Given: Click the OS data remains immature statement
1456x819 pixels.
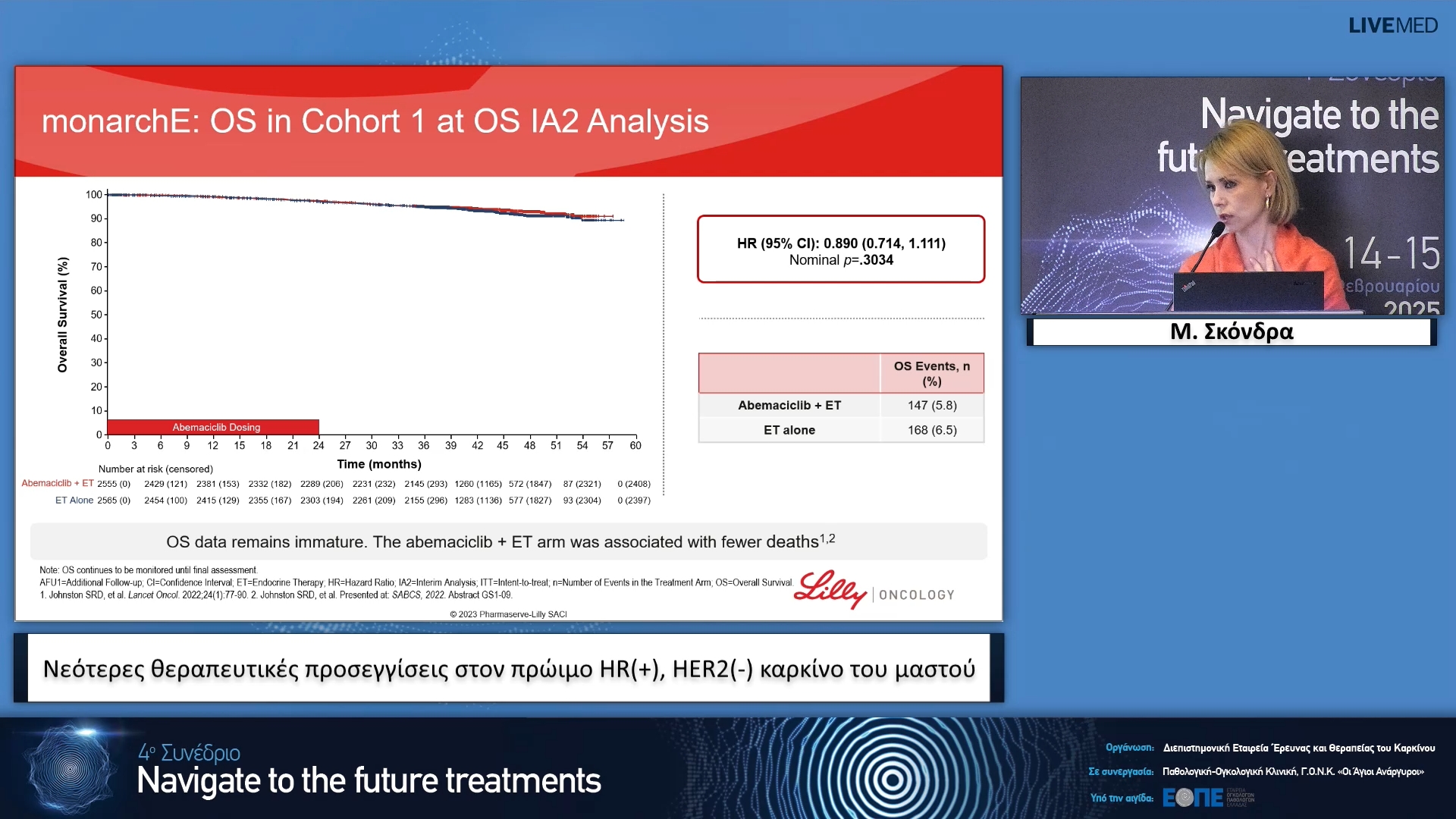Looking at the screenshot, I should coord(500,541).
